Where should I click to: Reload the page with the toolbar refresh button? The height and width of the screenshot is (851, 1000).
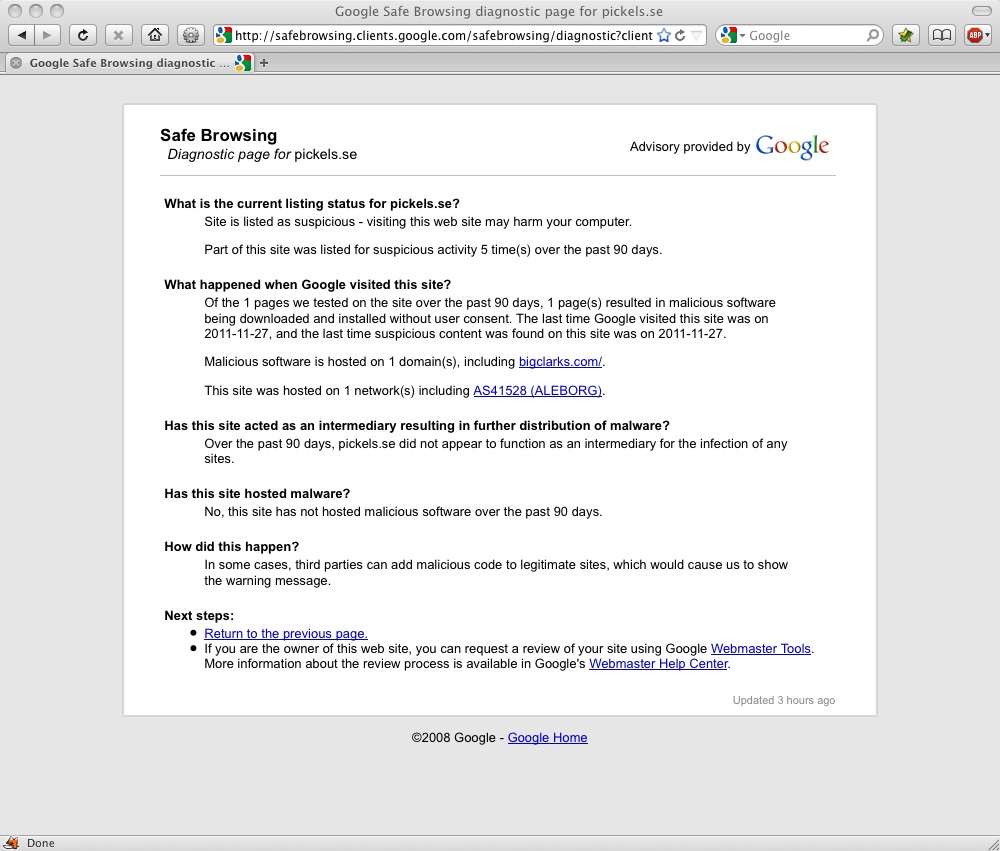tap(83, 35)
